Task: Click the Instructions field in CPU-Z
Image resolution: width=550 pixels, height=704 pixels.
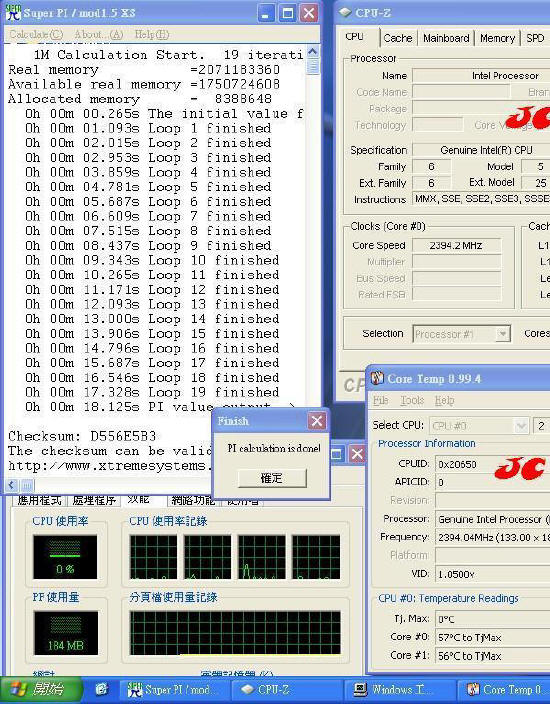Action: pos(481,199)
